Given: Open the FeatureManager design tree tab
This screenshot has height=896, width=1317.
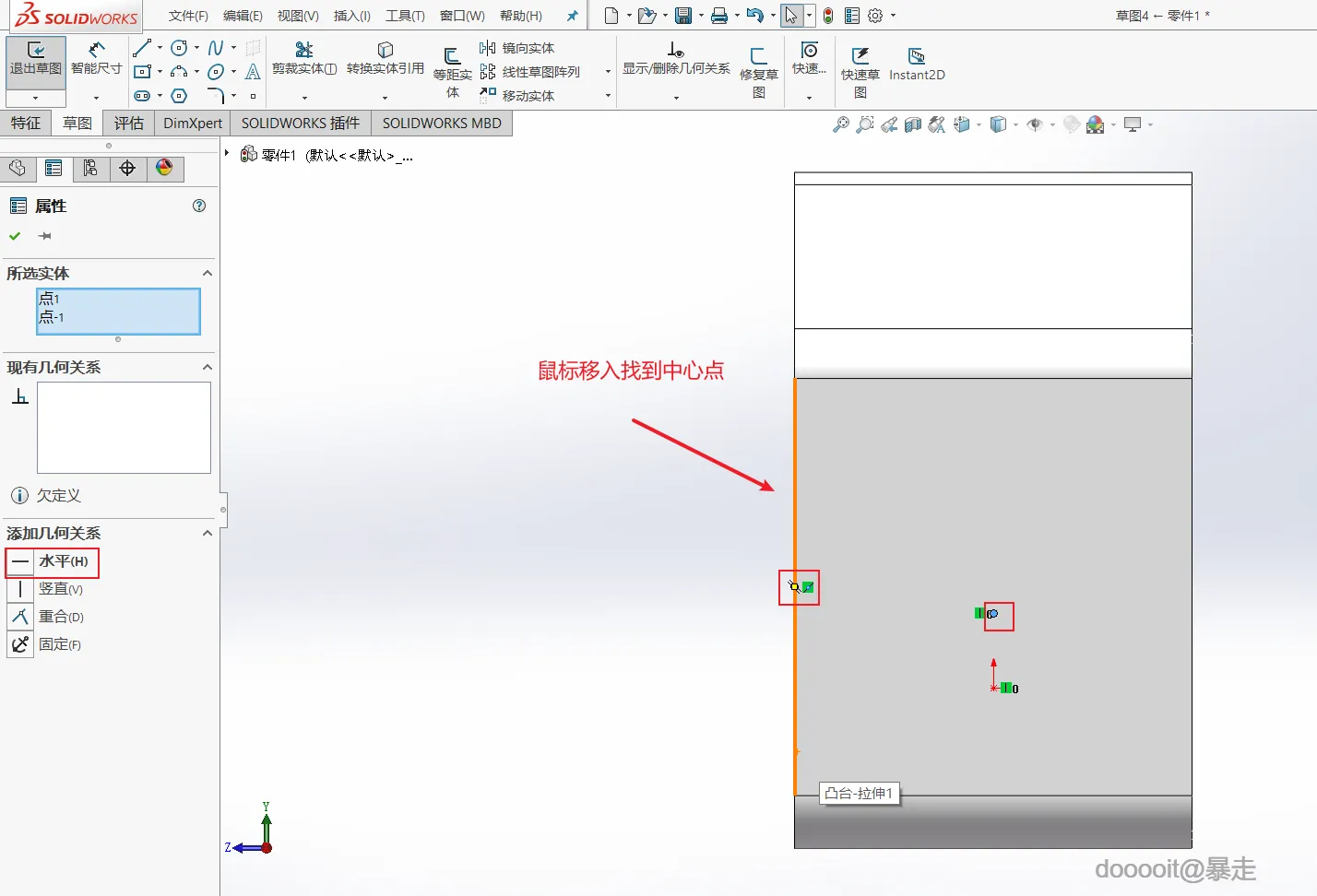Looking at the screenshot, I should tap(18, 168).
